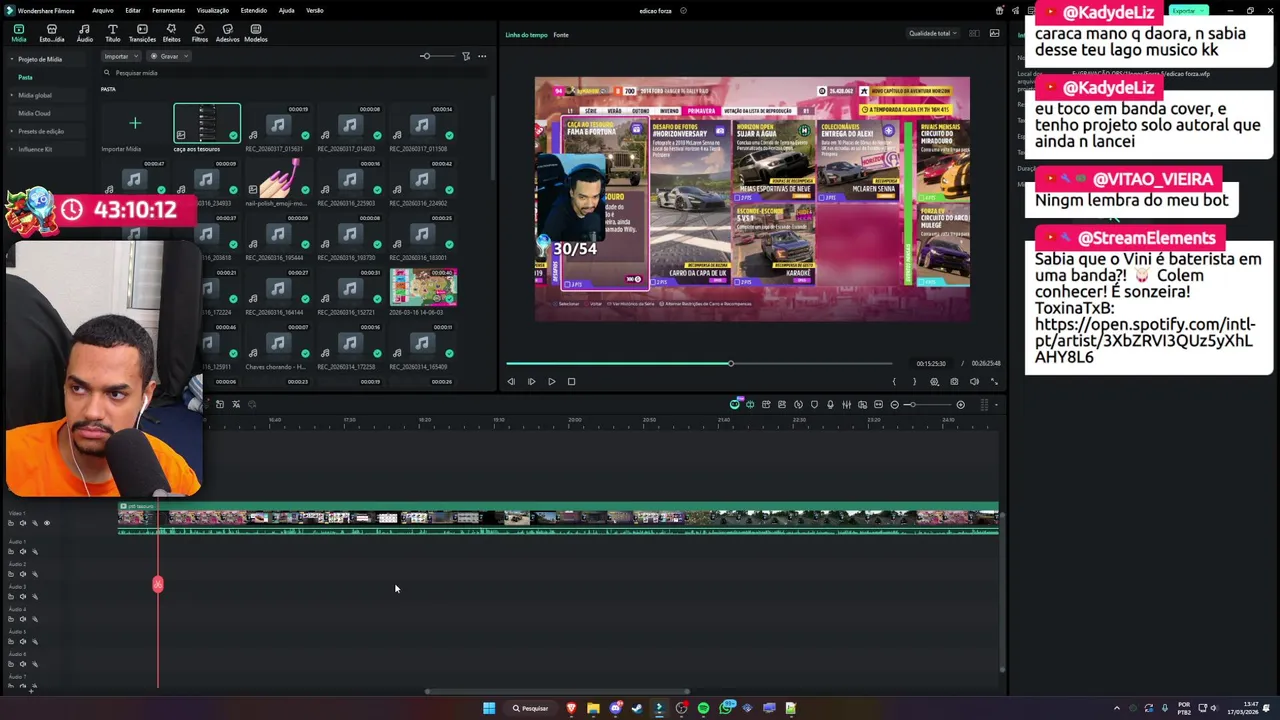Mute the Áudio 6 track
Screen dimensions: 1280x720
point(23,664)
